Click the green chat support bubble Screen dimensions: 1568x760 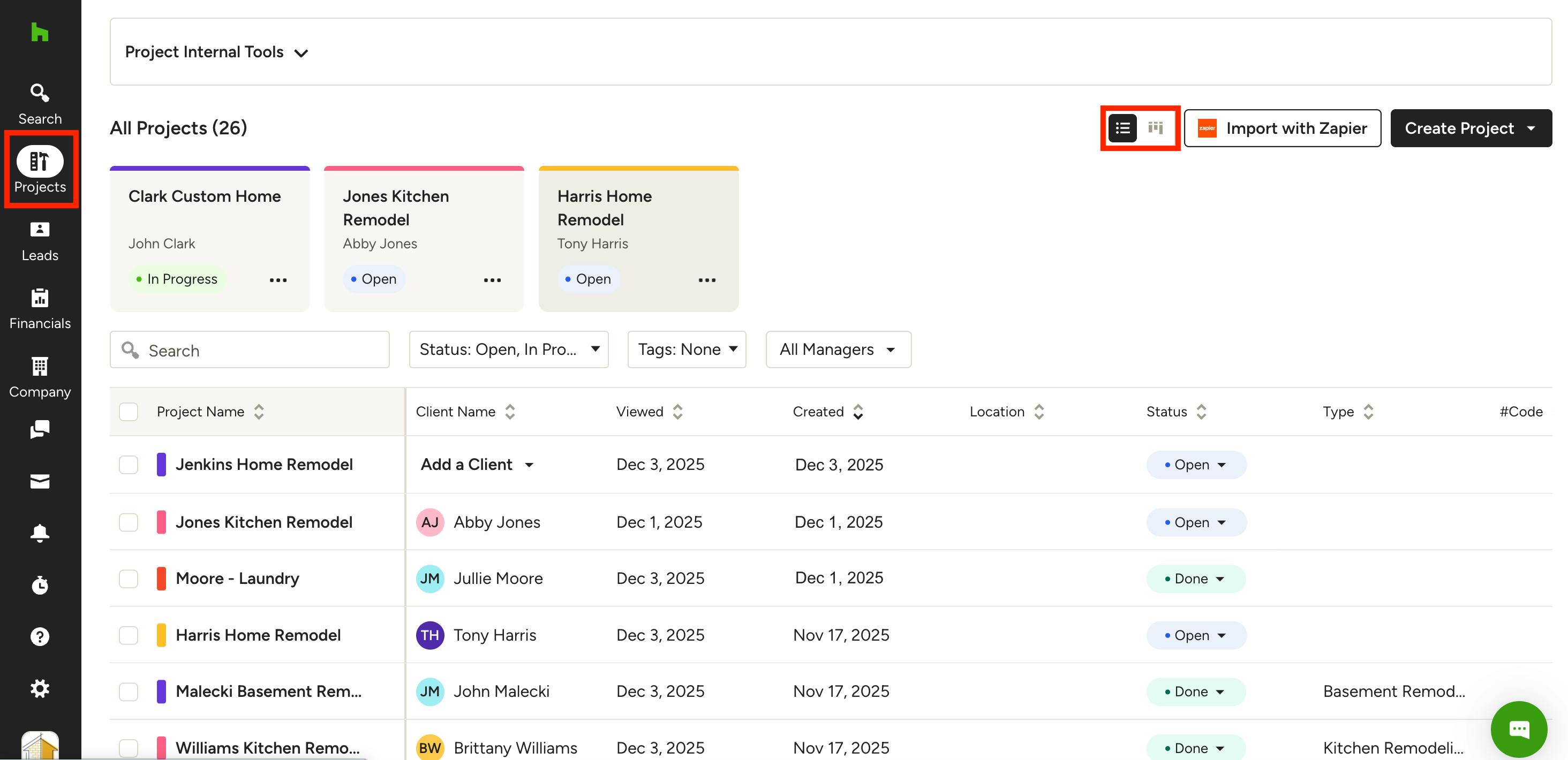pos(1519,728)
